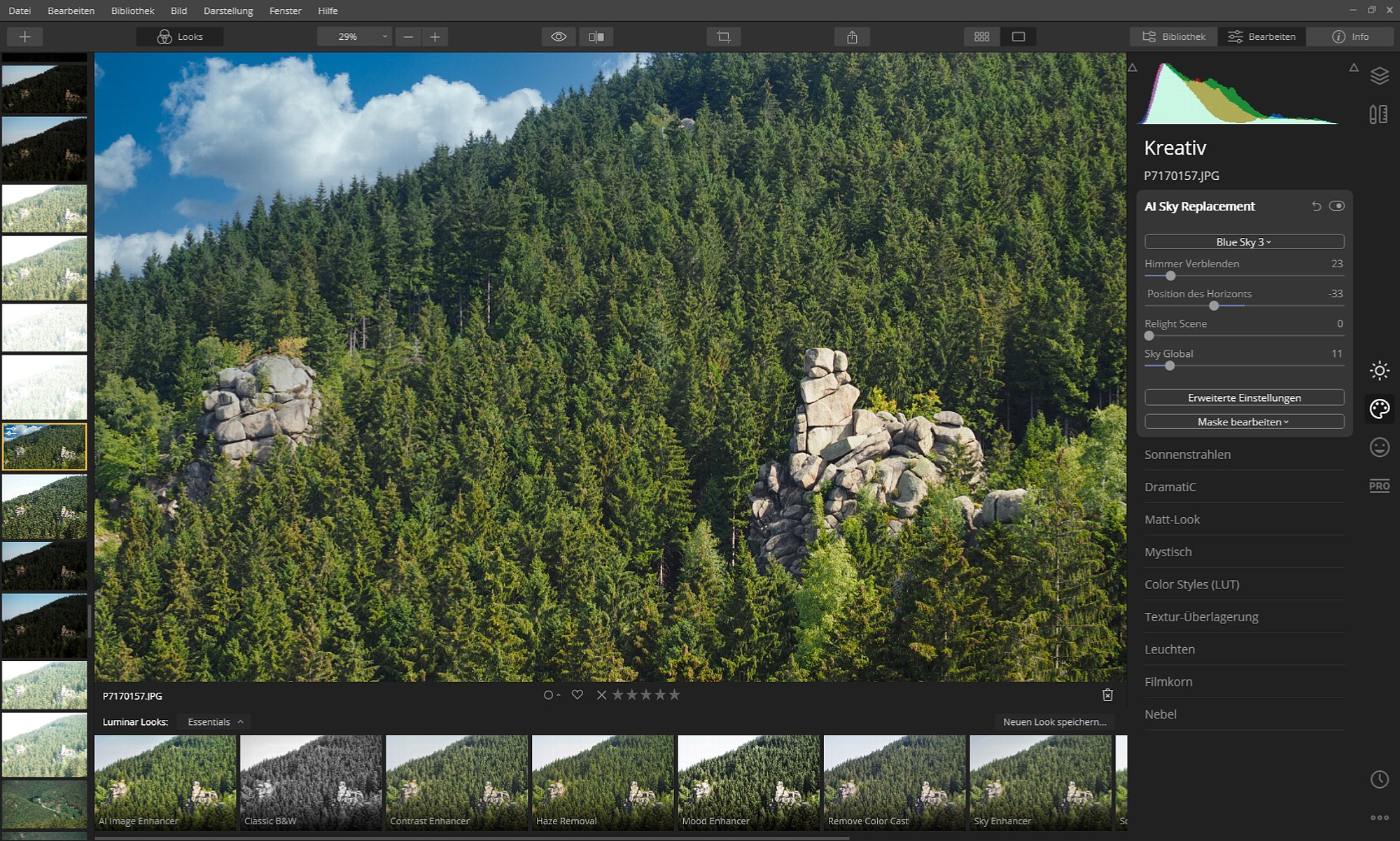This screenshot has height=841, width=1400.
Task: Open the Bibliothek menu
Action: click(x=132, y=10)
